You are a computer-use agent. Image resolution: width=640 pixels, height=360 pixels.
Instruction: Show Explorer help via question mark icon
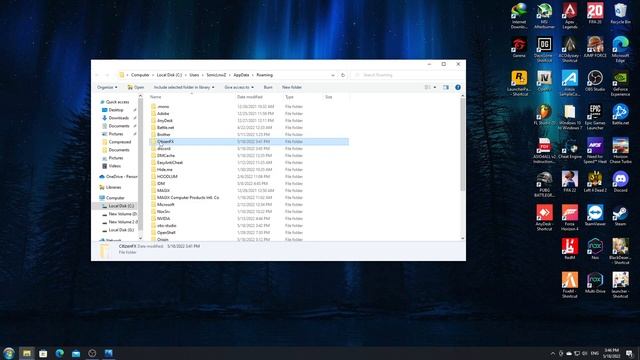click(458, 87)
